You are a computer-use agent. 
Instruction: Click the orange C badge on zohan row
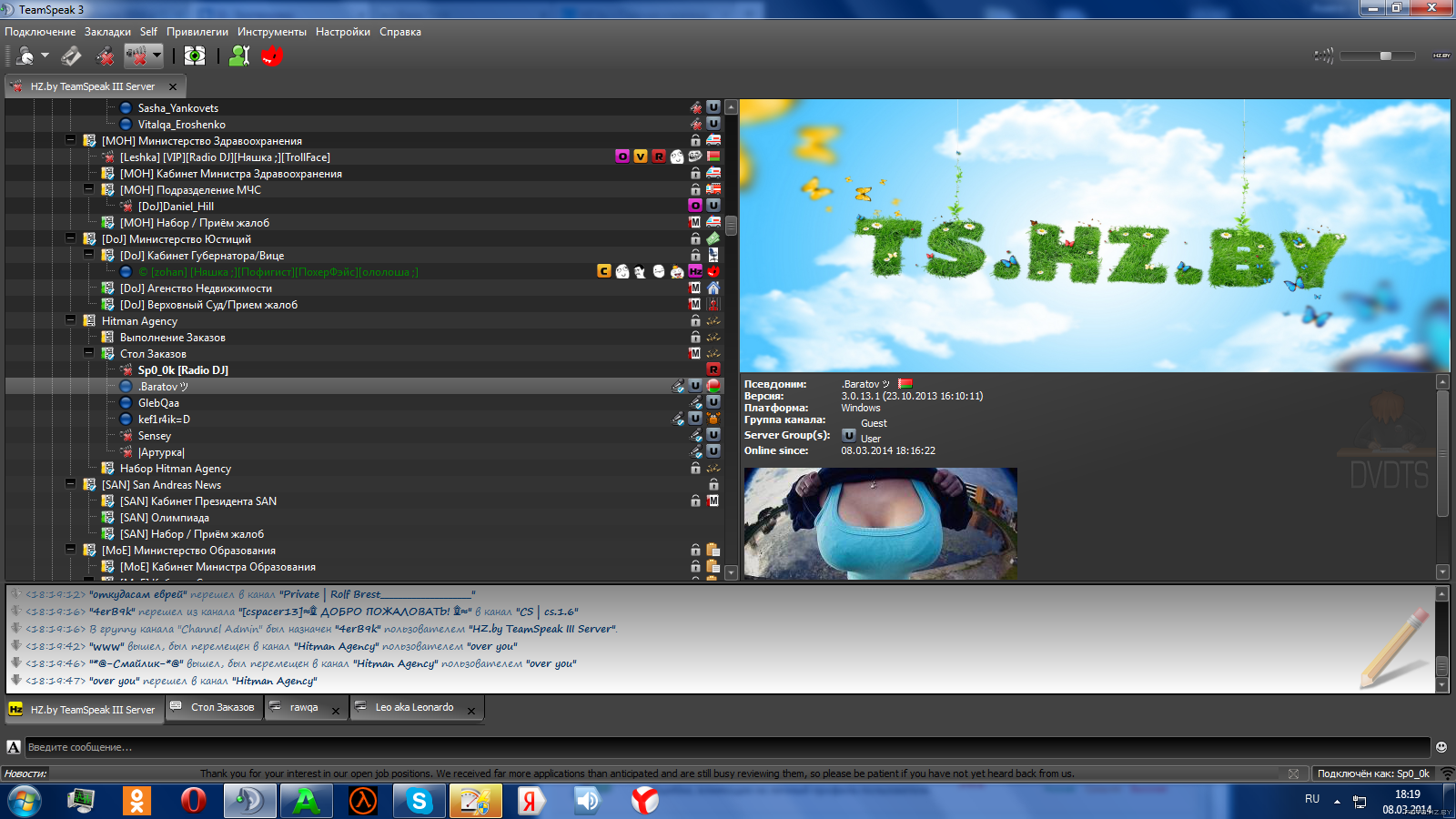[x=604, y=271]
